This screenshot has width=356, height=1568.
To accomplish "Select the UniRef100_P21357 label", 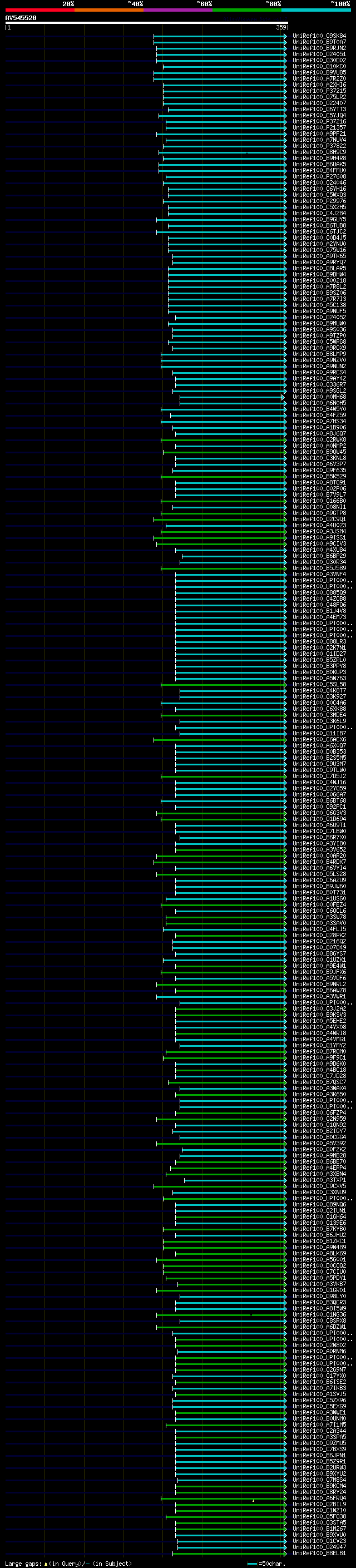I will (319, 128).
